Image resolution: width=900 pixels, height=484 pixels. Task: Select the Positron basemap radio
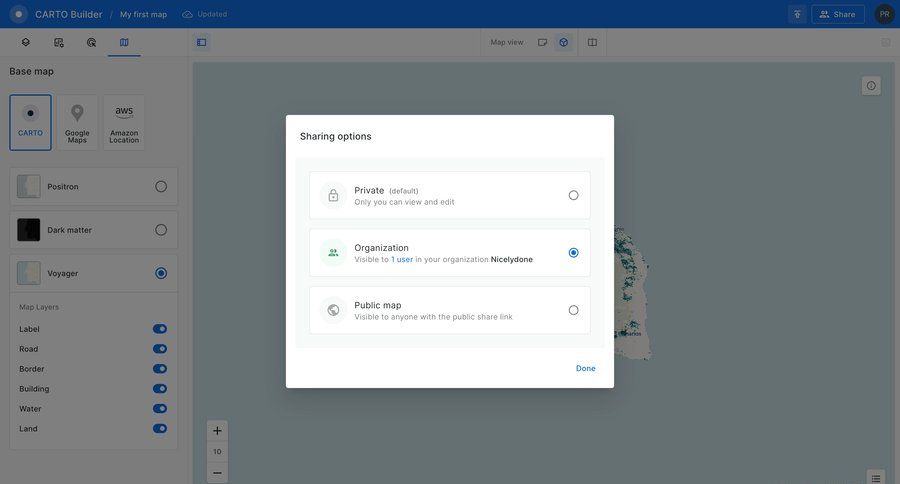(x=161, y=187)
